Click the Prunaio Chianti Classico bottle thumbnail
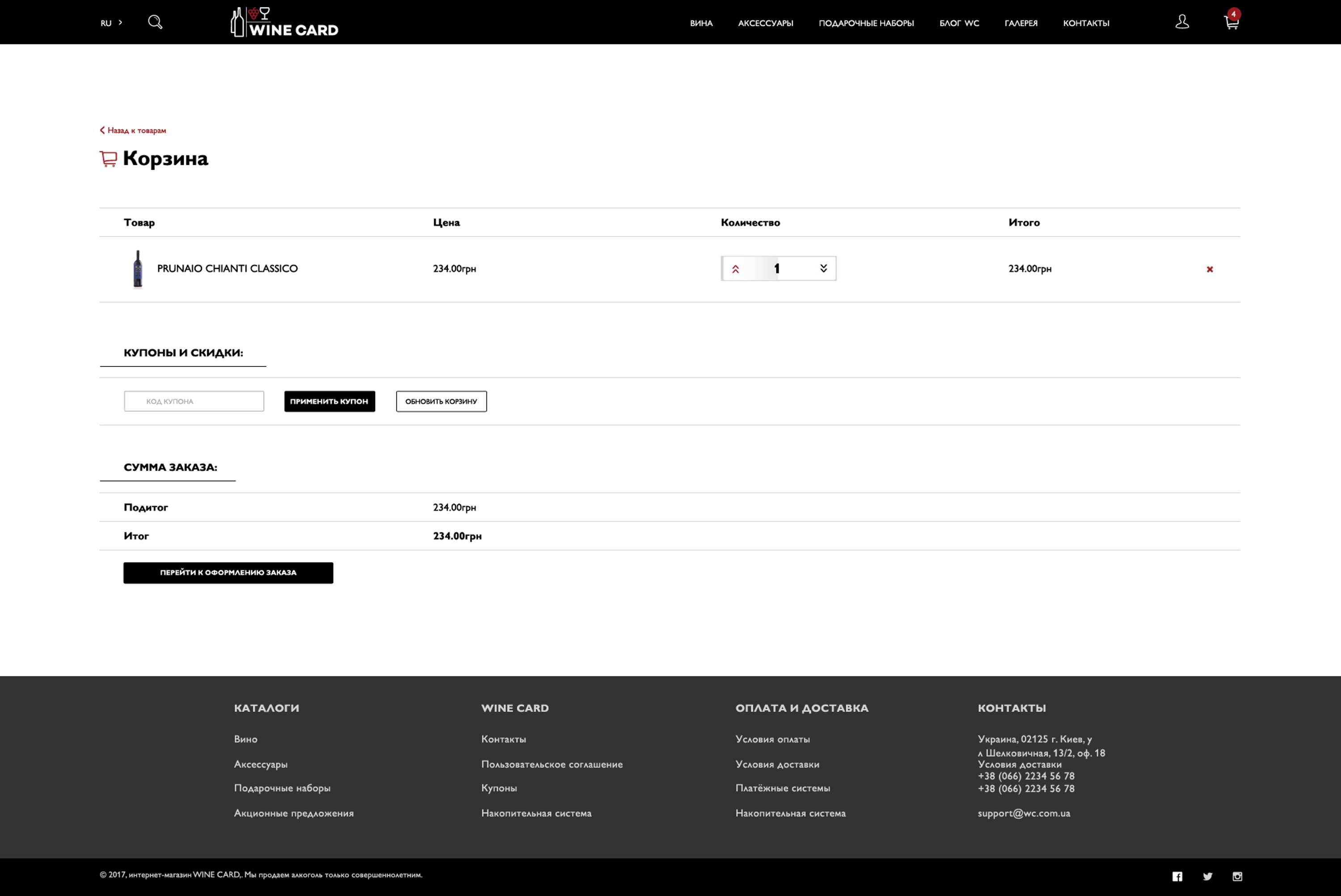 pos(138,269)
